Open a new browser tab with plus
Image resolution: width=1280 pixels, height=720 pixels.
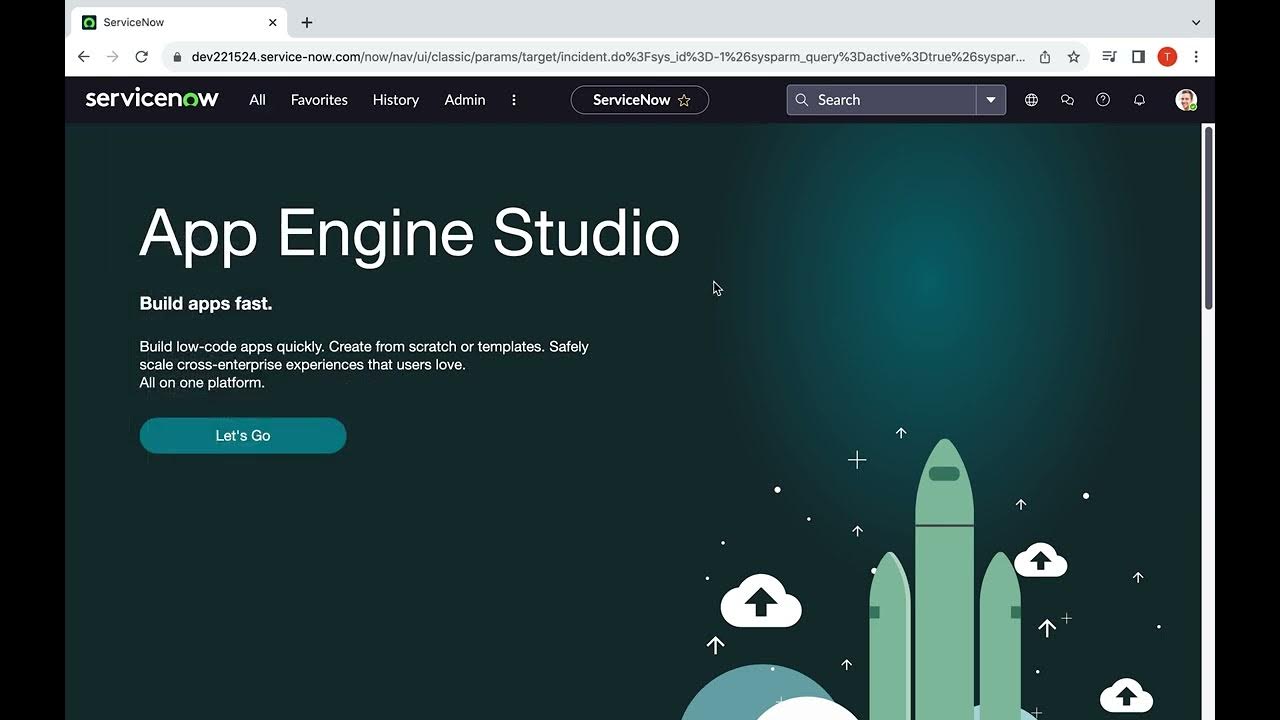(307, 22)
